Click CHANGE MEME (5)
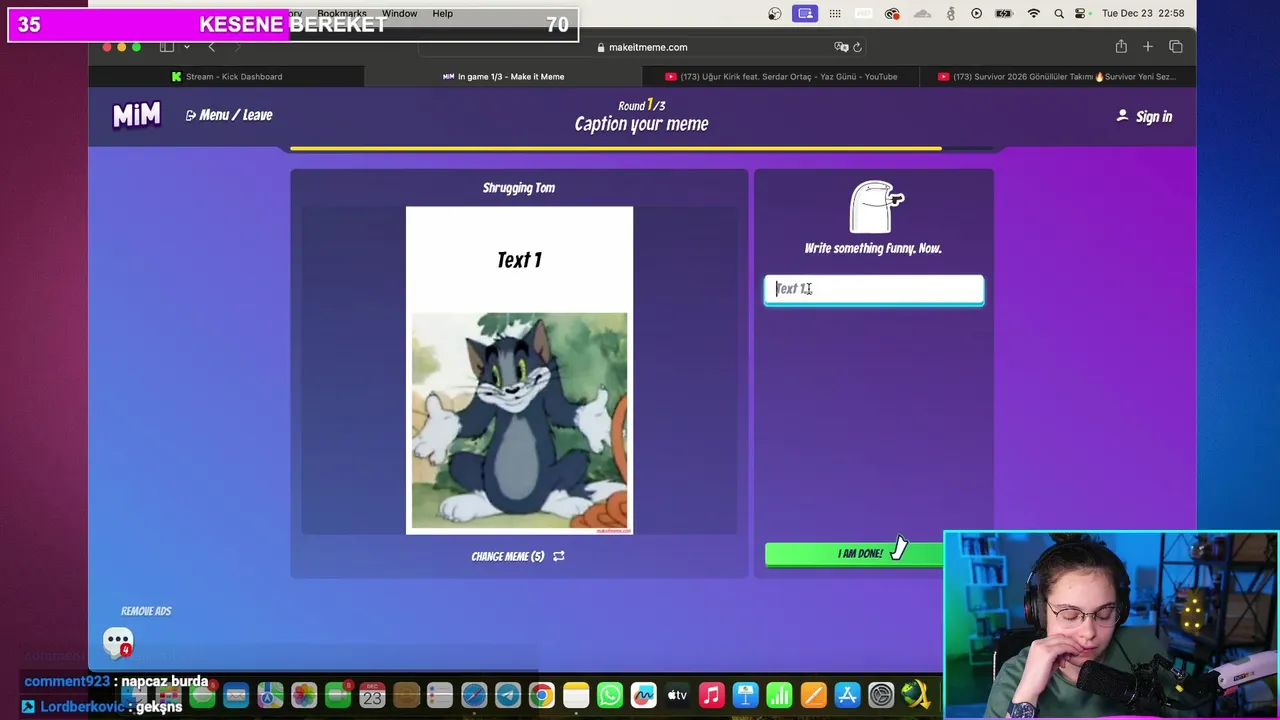Image resolution: width=1280 pixels, height=720 pixels. (x=508, y=556)
